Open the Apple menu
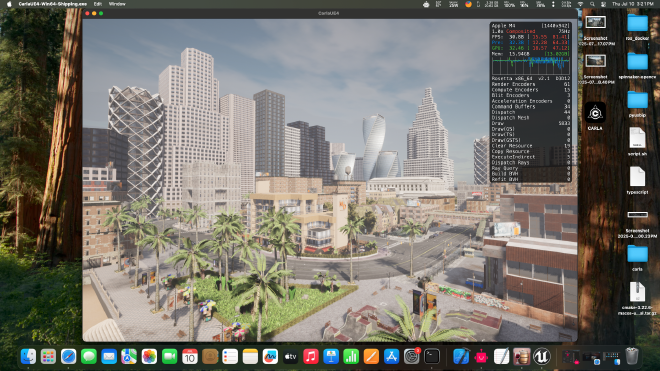Screen dimensions: 660x371 [9, 4]
